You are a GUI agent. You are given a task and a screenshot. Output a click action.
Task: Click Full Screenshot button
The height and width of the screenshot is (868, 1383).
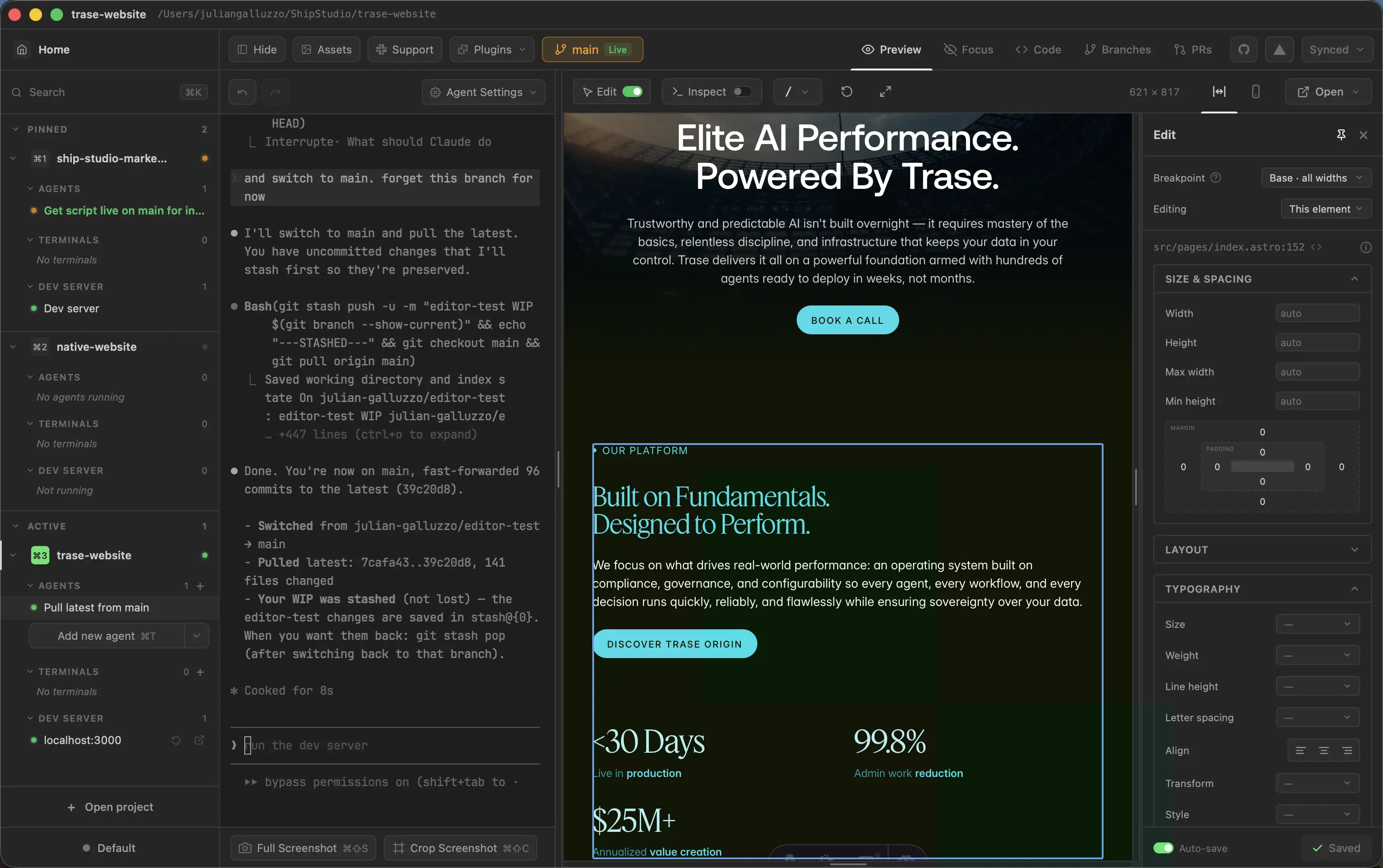303,848
